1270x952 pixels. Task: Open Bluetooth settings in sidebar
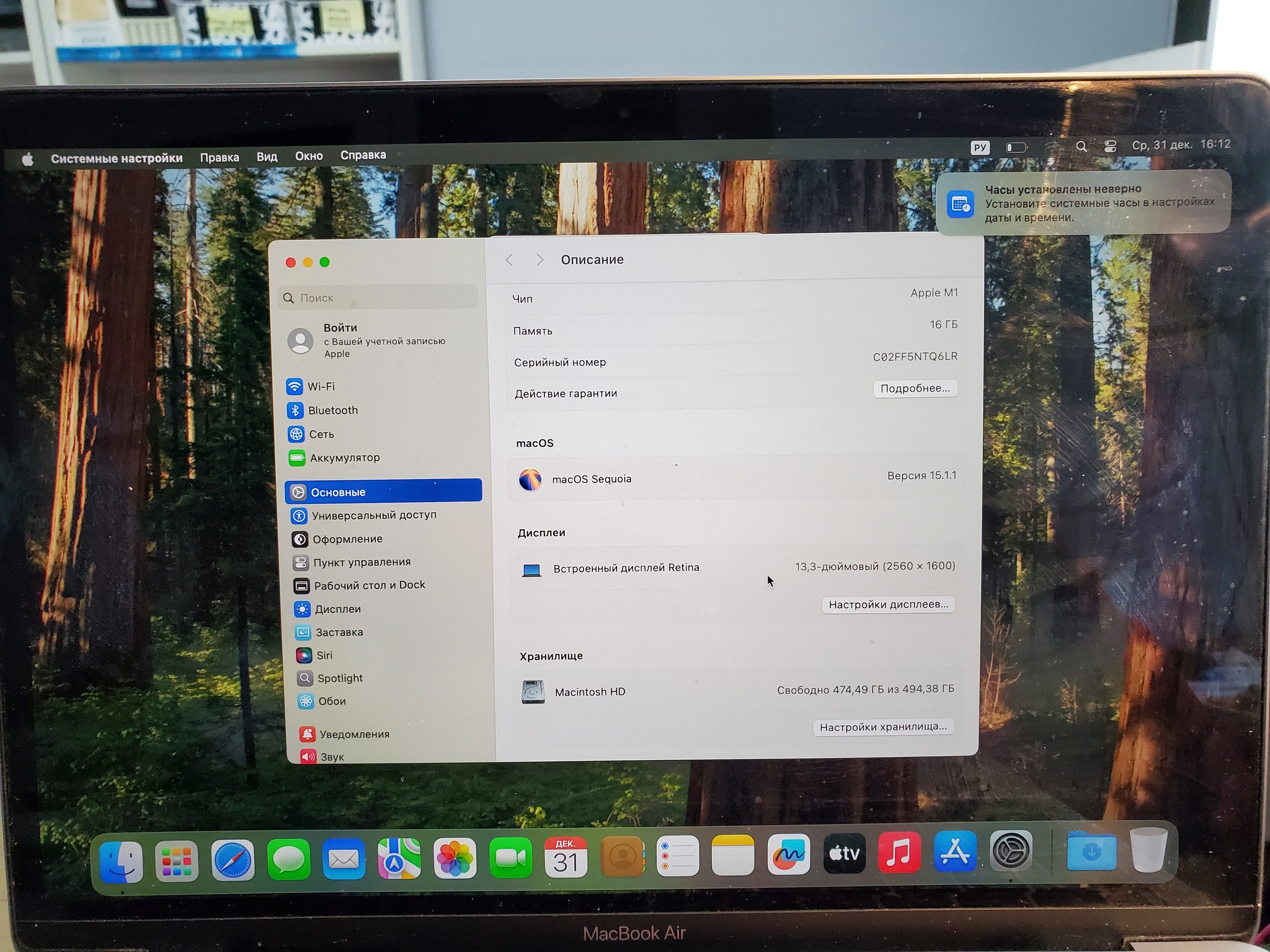pyautogui.click(x=322, y=410)
